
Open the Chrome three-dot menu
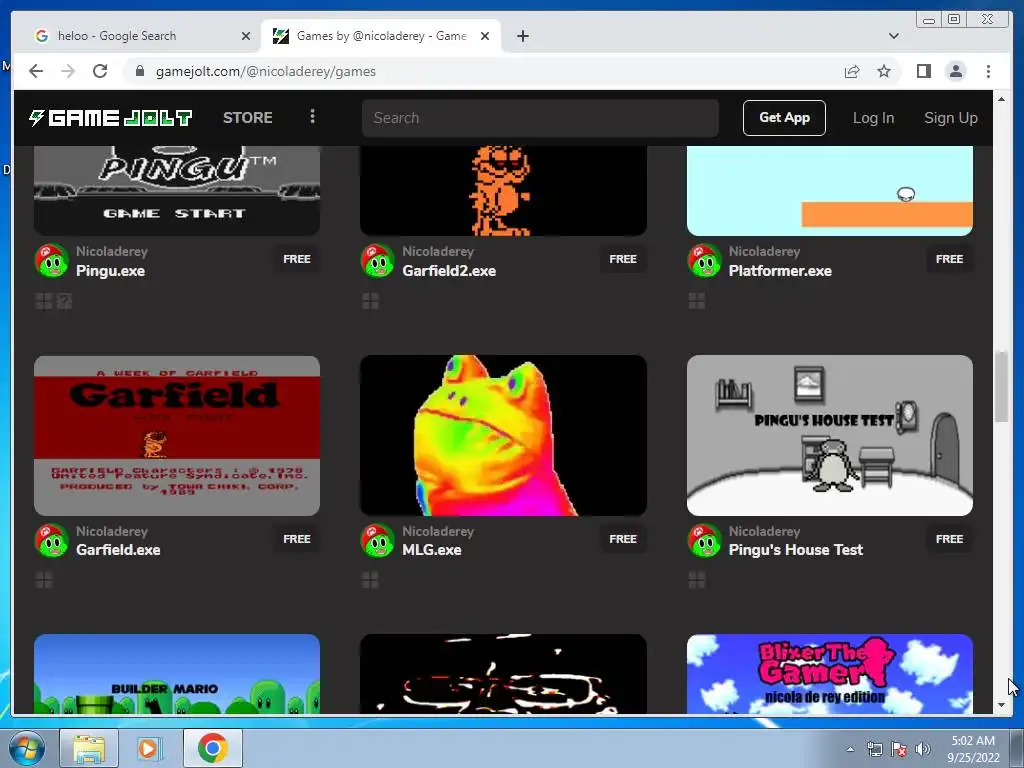[x=988, y=71]
